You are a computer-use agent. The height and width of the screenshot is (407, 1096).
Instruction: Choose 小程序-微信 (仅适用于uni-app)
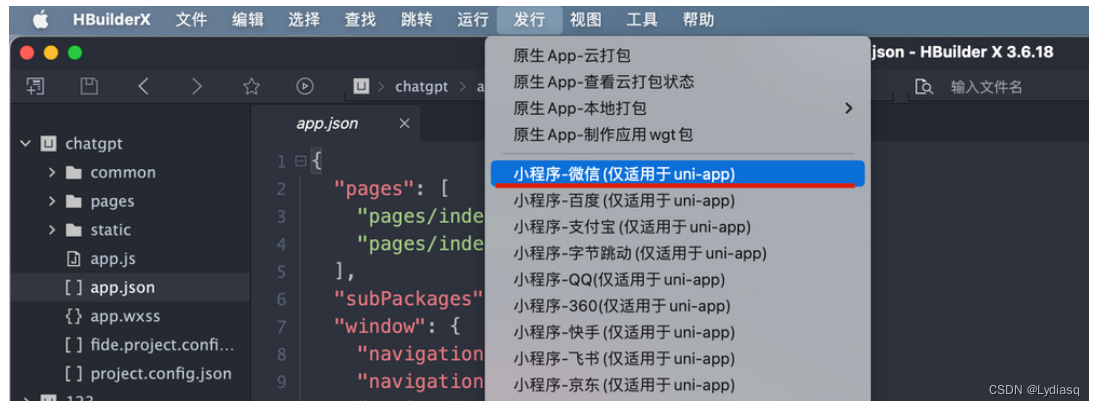pyautogui.click(x=677, y=174)
